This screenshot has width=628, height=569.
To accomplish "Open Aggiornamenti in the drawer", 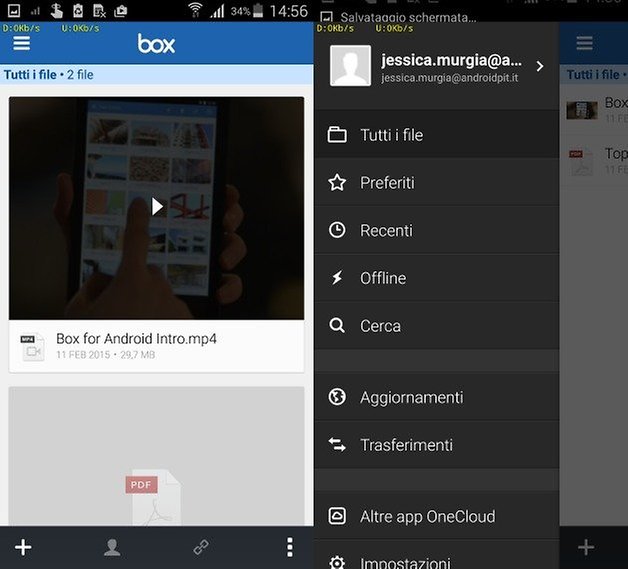I will [437, 397].
